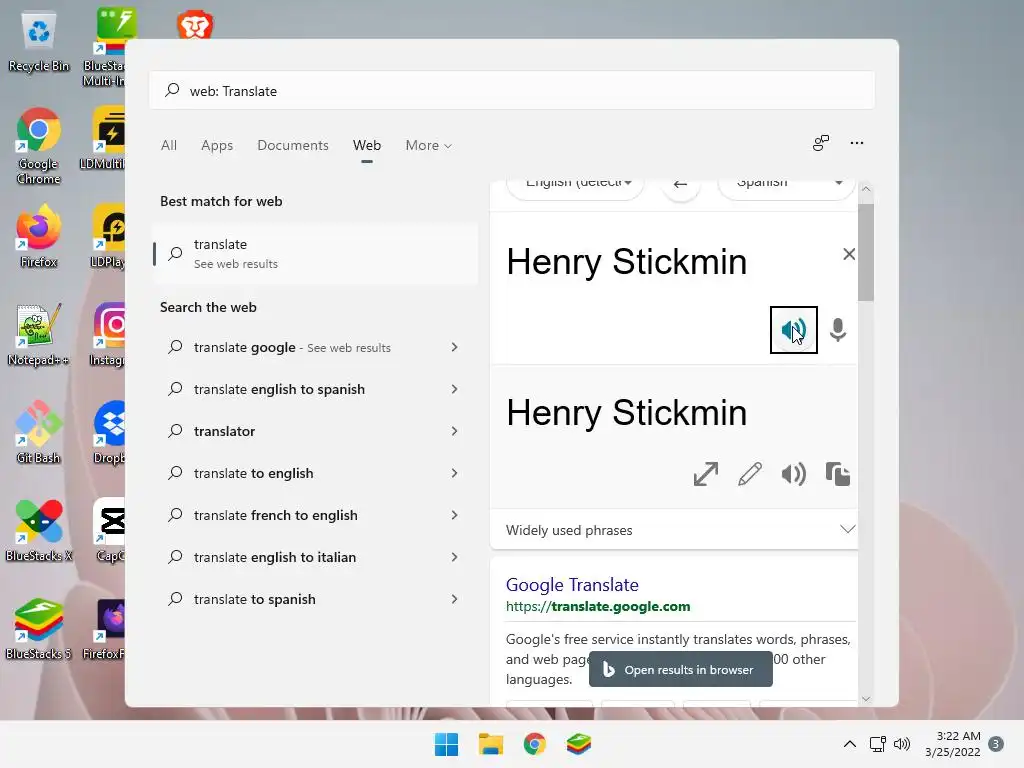Screen dimensions: 1024x768
Task: Expand arrow for translate google
Action: [x=455, y=347]
